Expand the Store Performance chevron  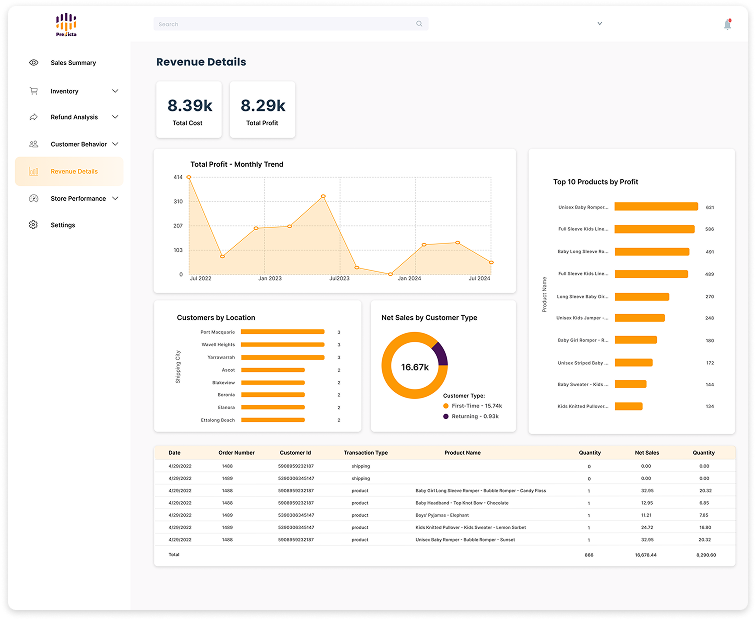click(x=115, y=198)
